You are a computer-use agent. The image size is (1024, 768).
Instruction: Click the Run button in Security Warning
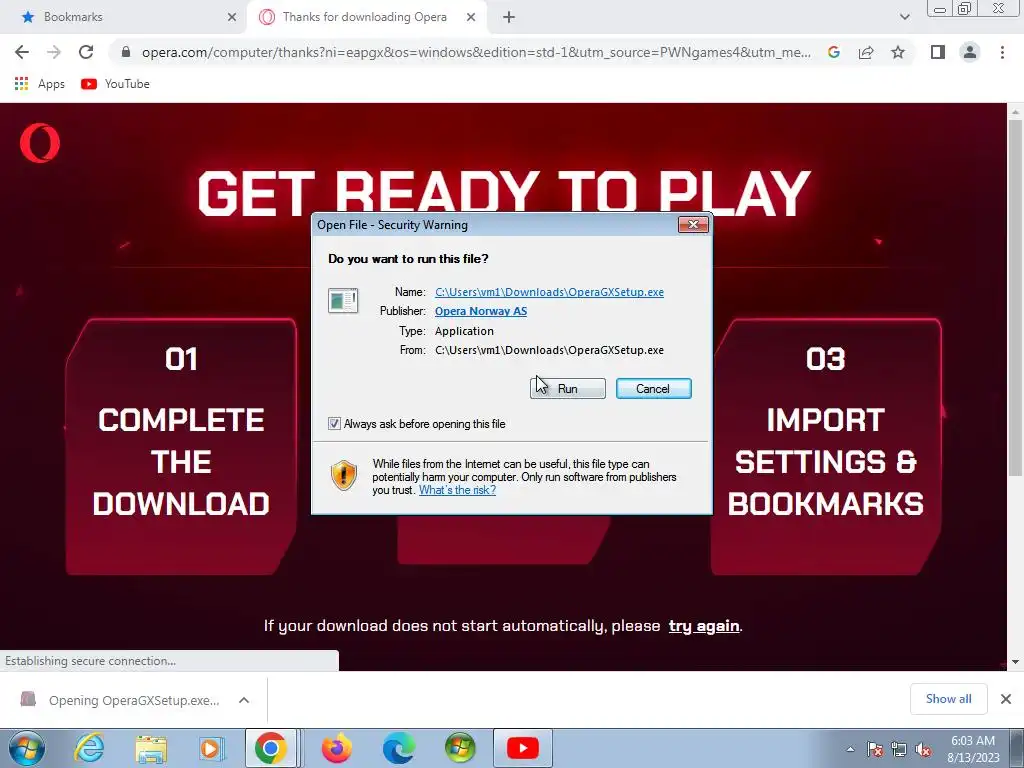coord(568,389)
